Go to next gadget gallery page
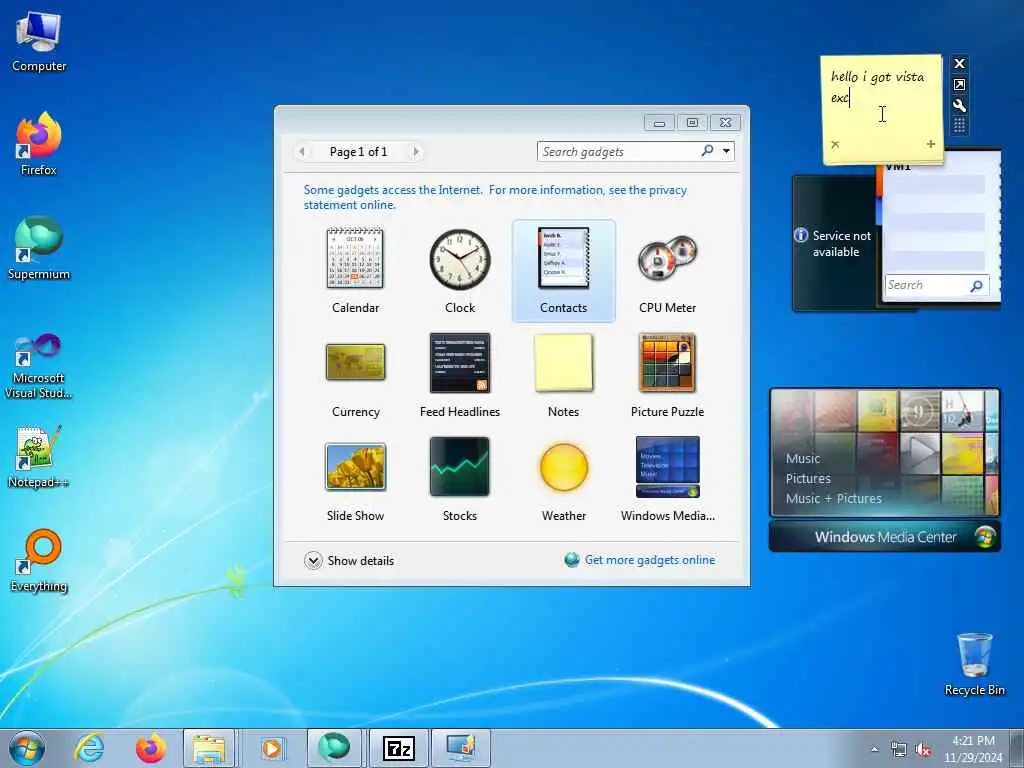 pos(416,152)
